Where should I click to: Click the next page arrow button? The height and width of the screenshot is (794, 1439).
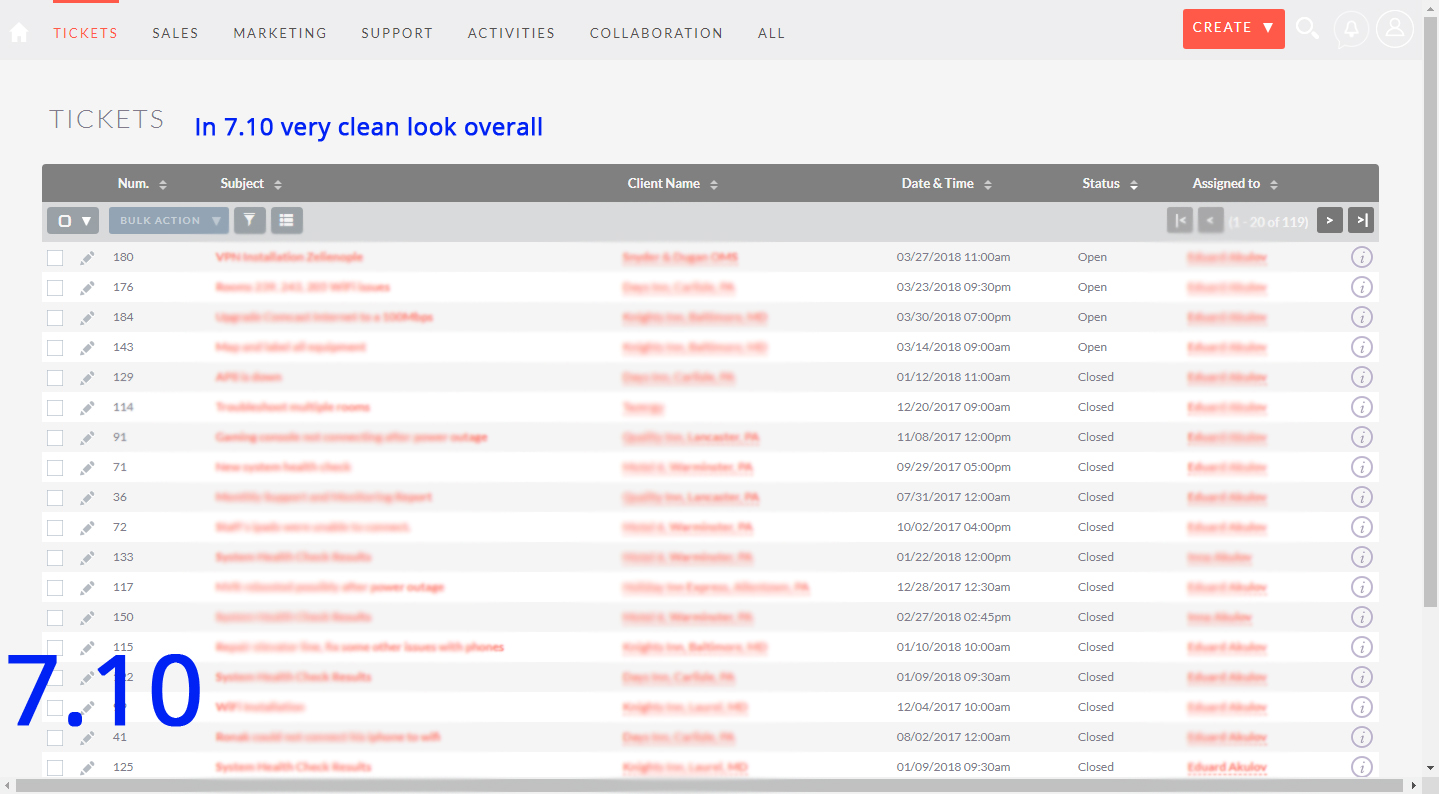pos(1329,220)
